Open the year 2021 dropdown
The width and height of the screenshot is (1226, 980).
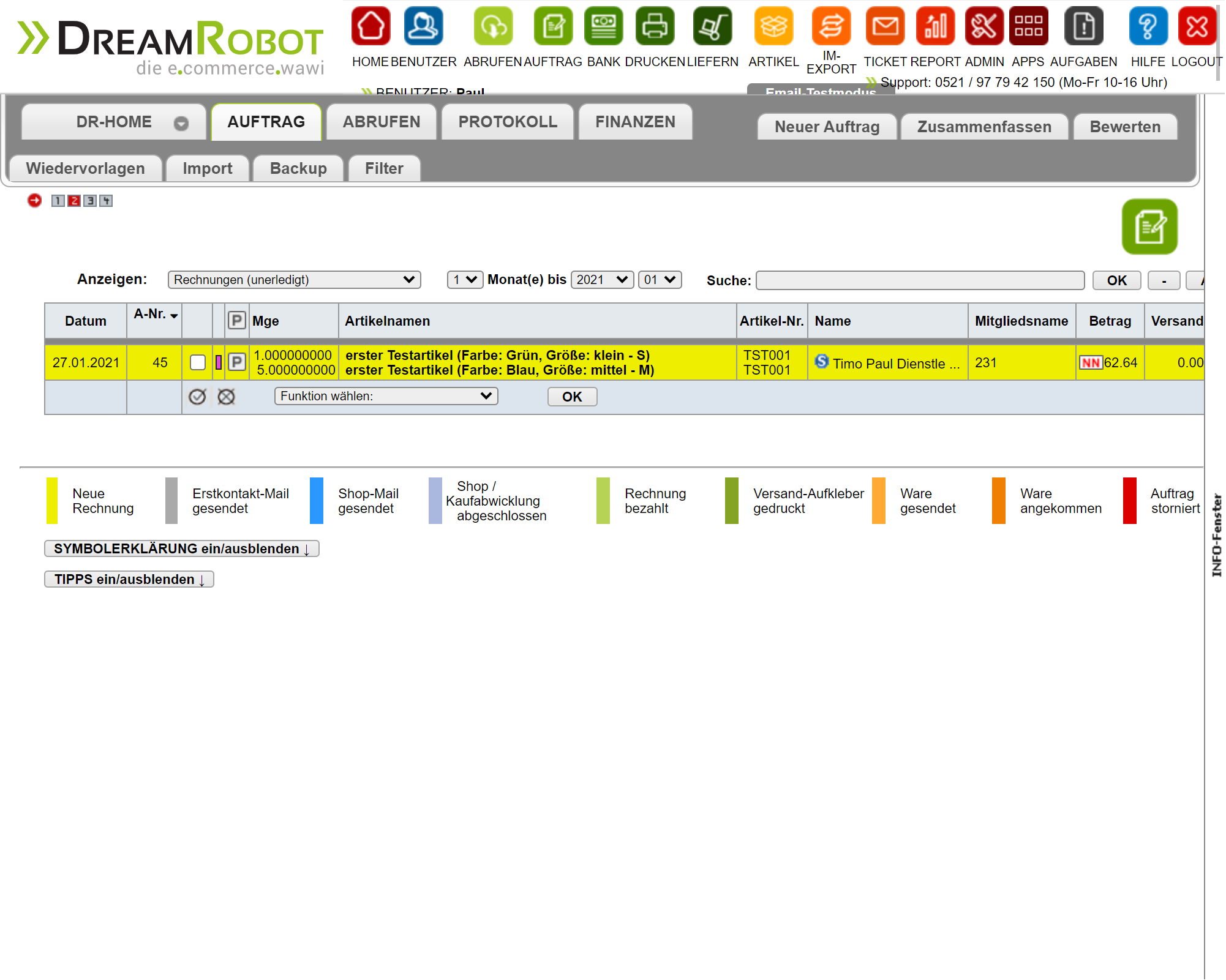(x=602, y=280)
